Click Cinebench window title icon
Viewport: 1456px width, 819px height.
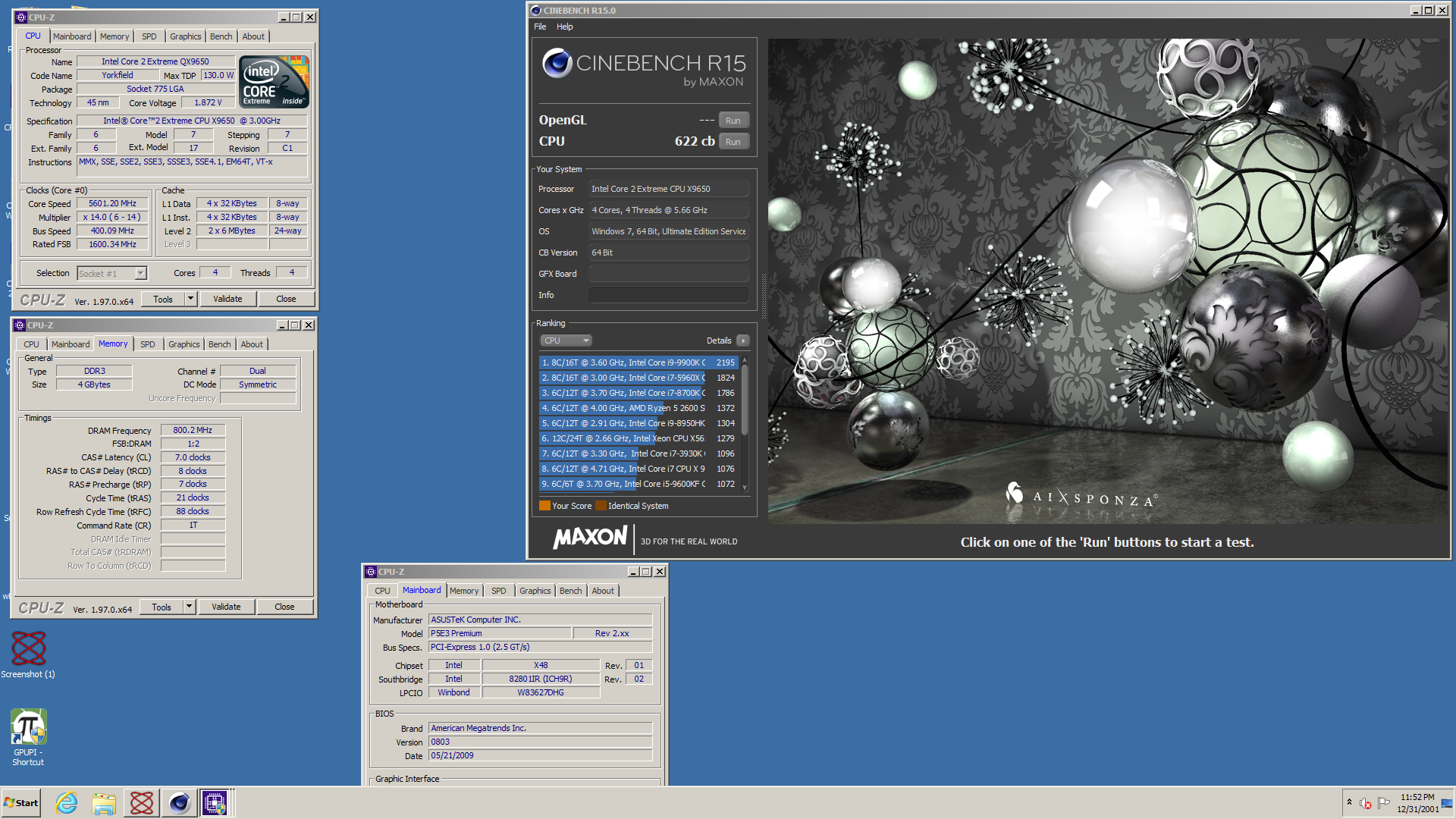coord(536,11)
